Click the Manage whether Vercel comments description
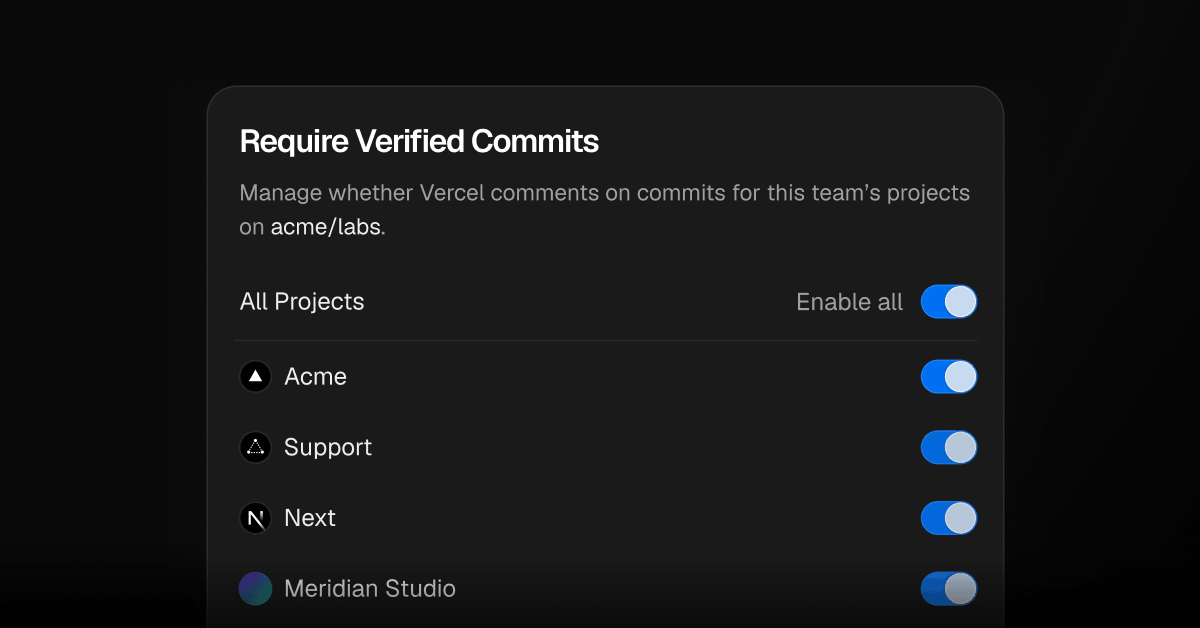 click(605, 210)
